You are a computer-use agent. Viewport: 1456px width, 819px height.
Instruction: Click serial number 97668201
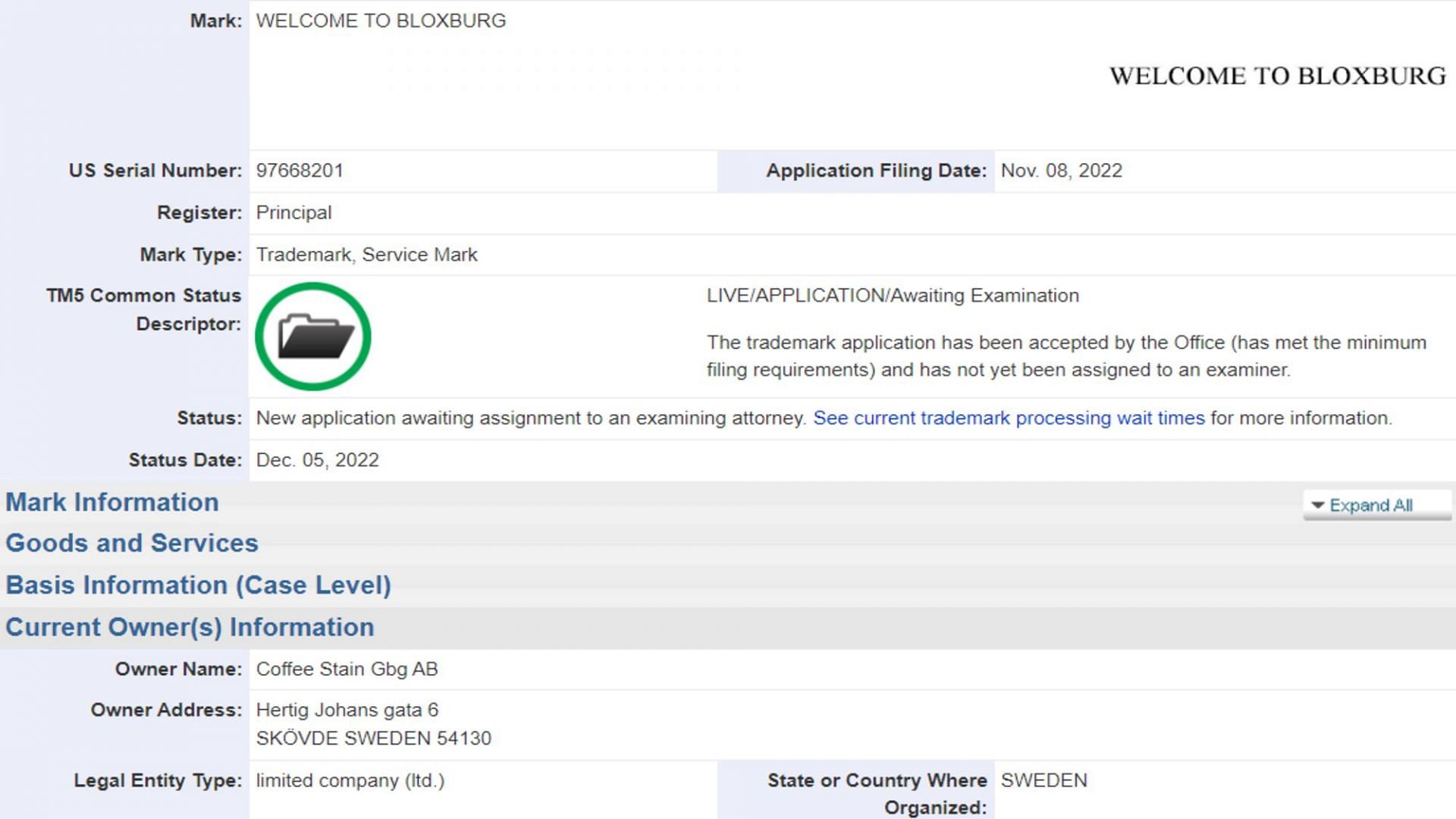click(300, 171)
